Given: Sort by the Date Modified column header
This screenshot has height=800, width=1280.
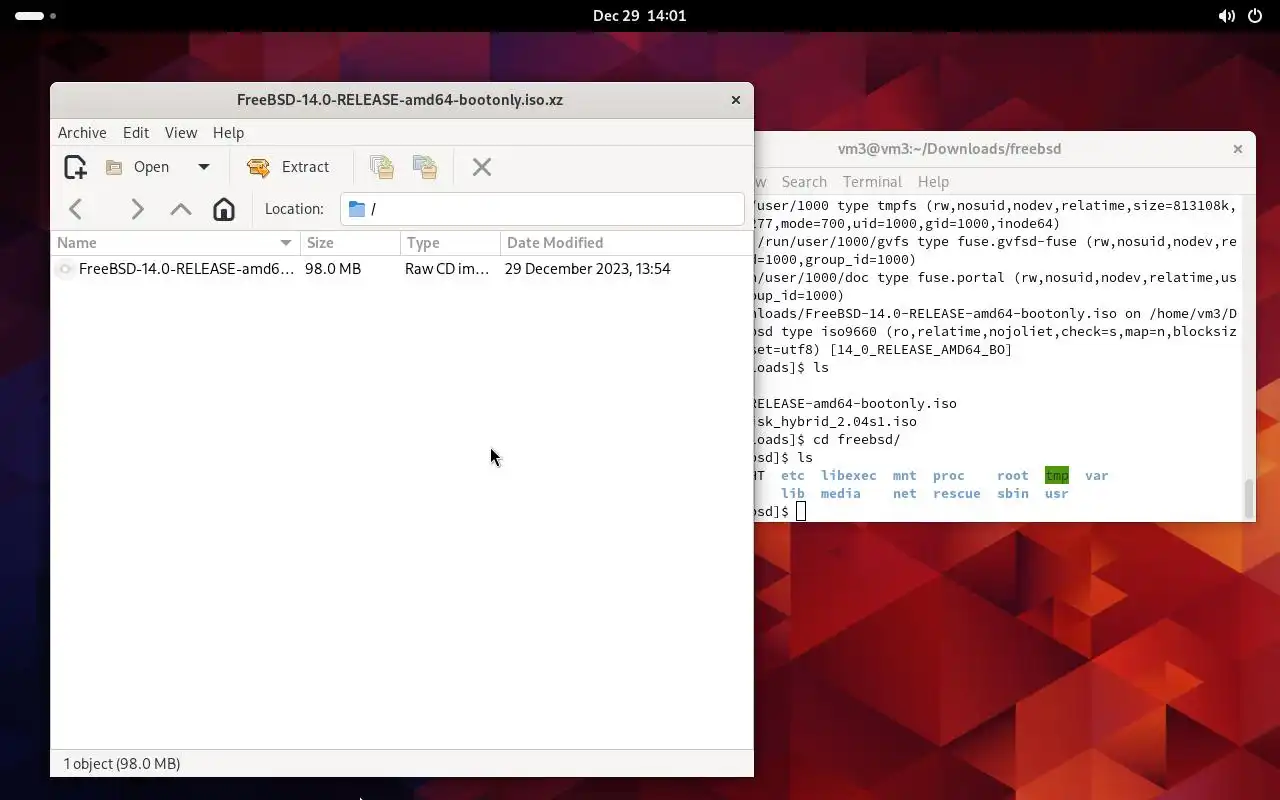Looking at the screenshot, I should [x=626, y=243].
